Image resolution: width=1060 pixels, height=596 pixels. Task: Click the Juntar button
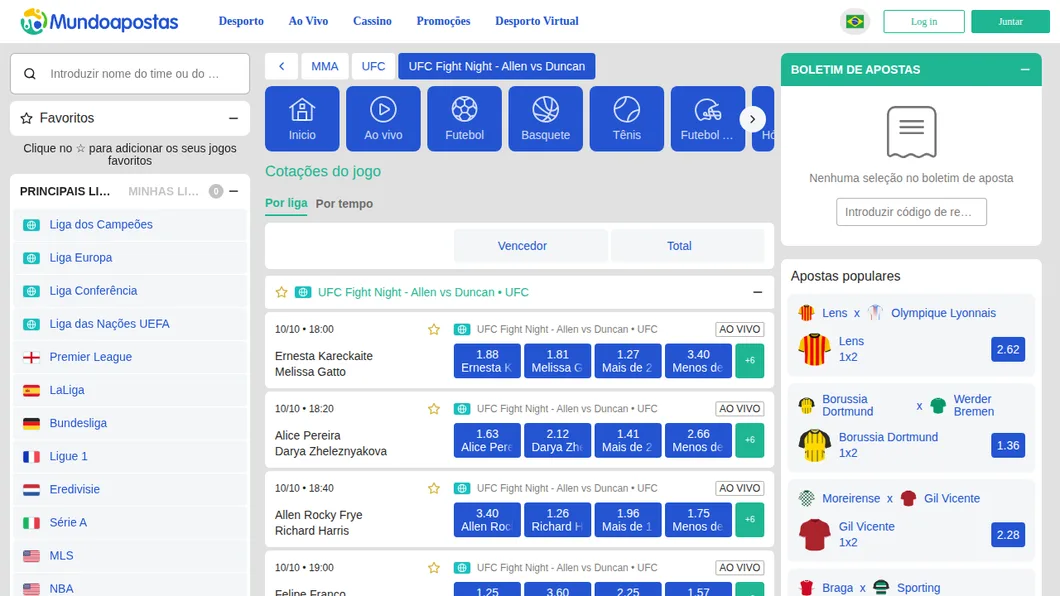click(1010, 22)
